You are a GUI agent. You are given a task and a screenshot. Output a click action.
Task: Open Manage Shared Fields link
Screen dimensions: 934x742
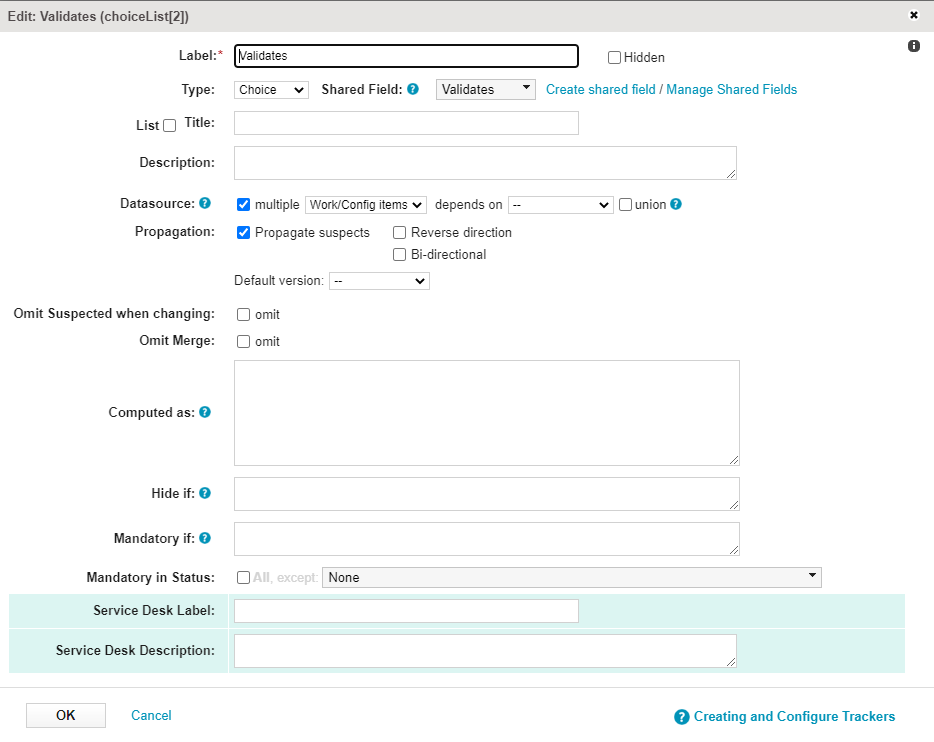[731, 89]
